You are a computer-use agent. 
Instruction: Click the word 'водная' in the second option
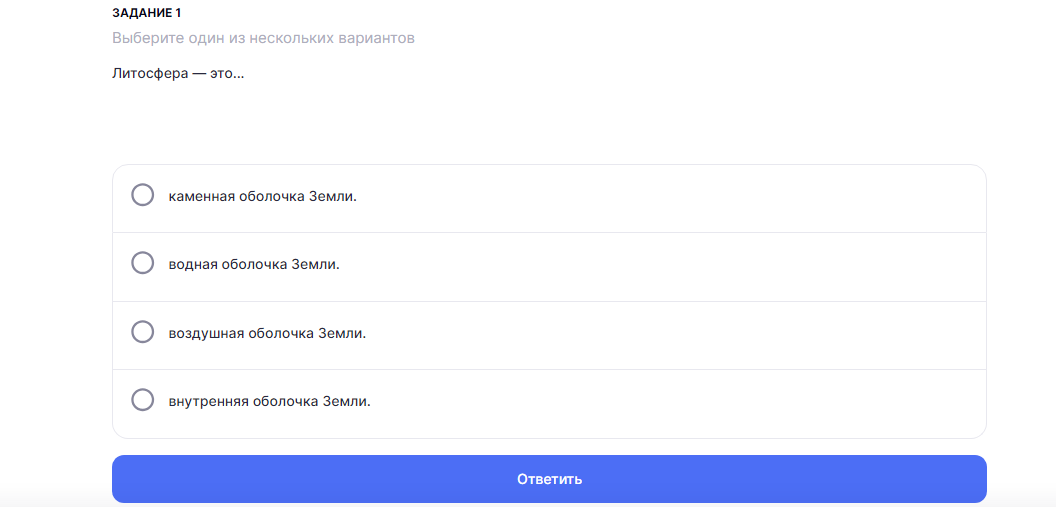point(193,265)
